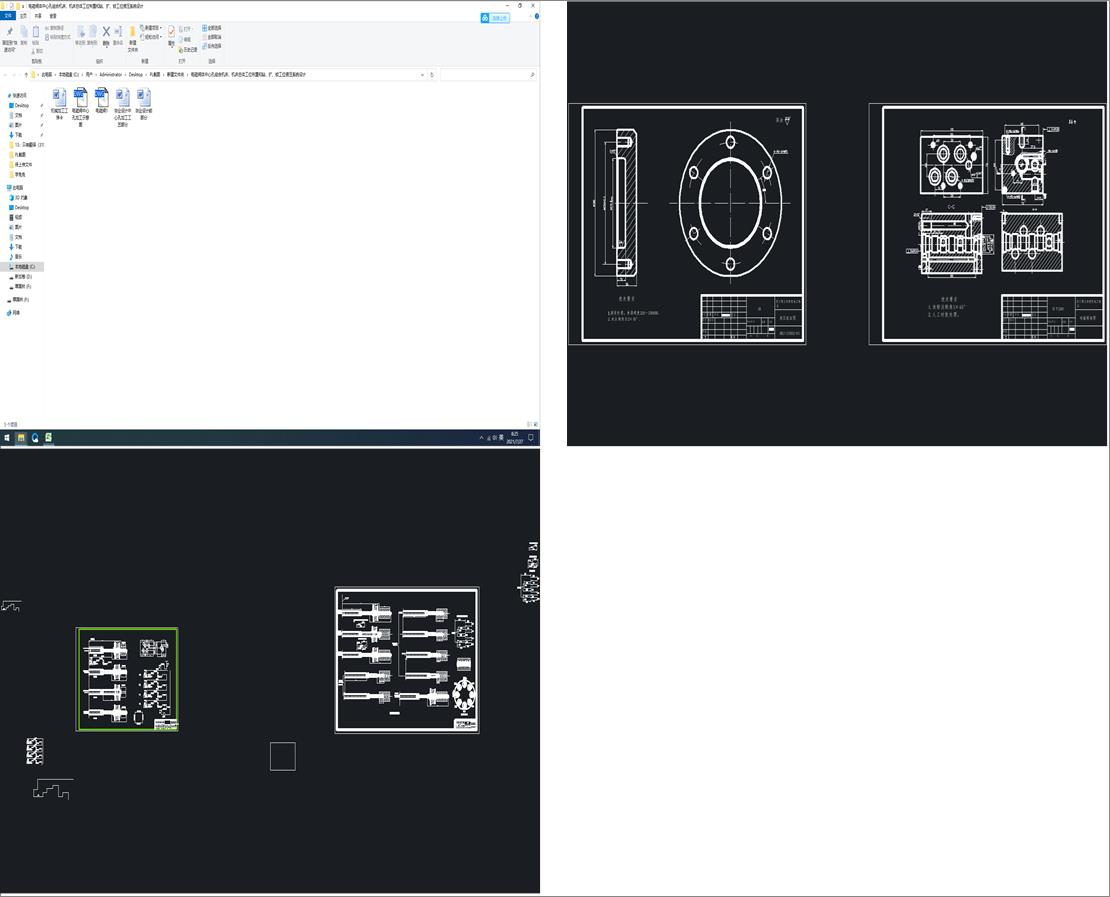Click the green-bordered CAD drawing sheet
This screenshot has height=897, width=1110.
[127, 680]
